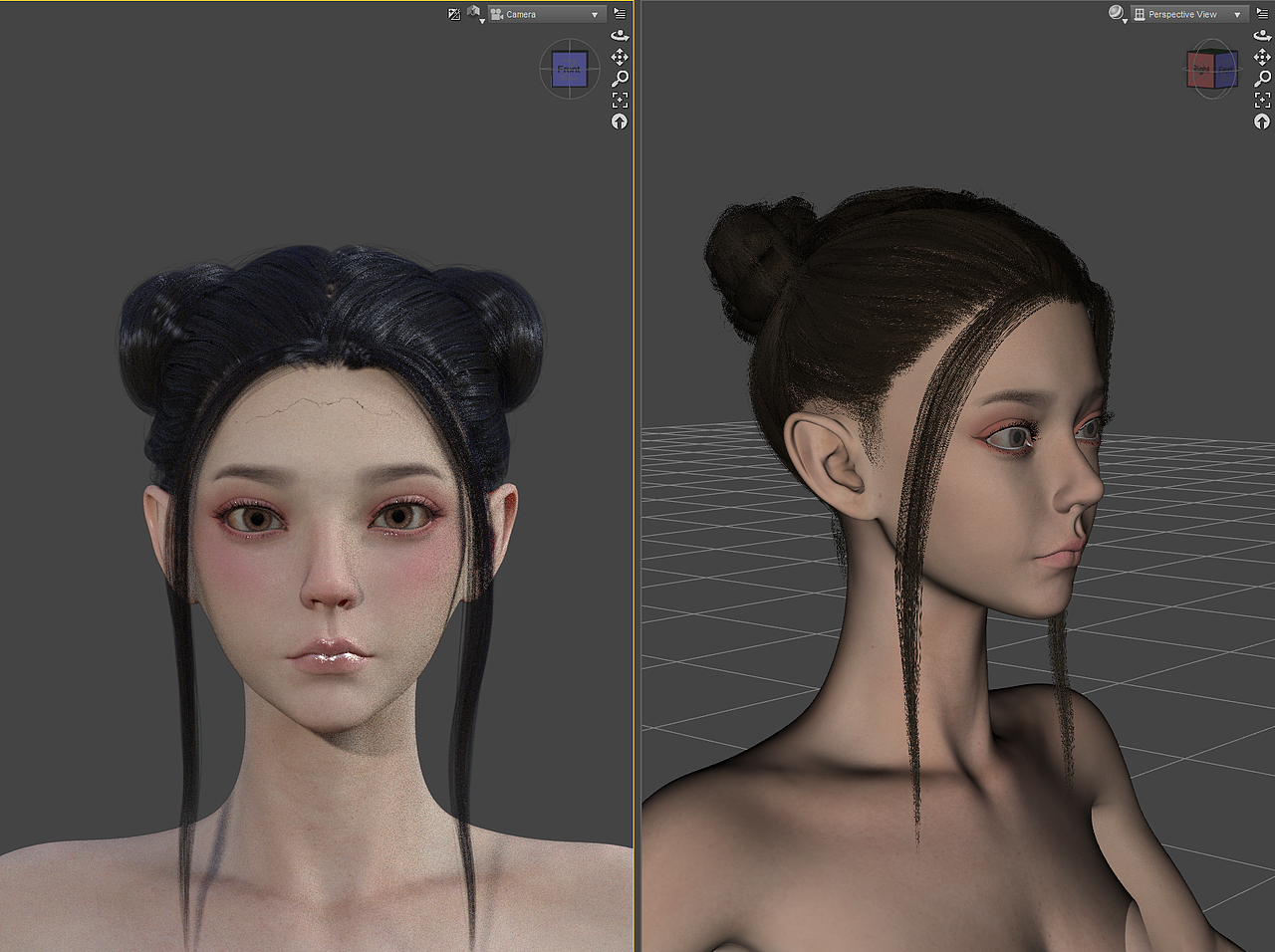Click zoom magnifier in Camera viewport

point(620,79)
